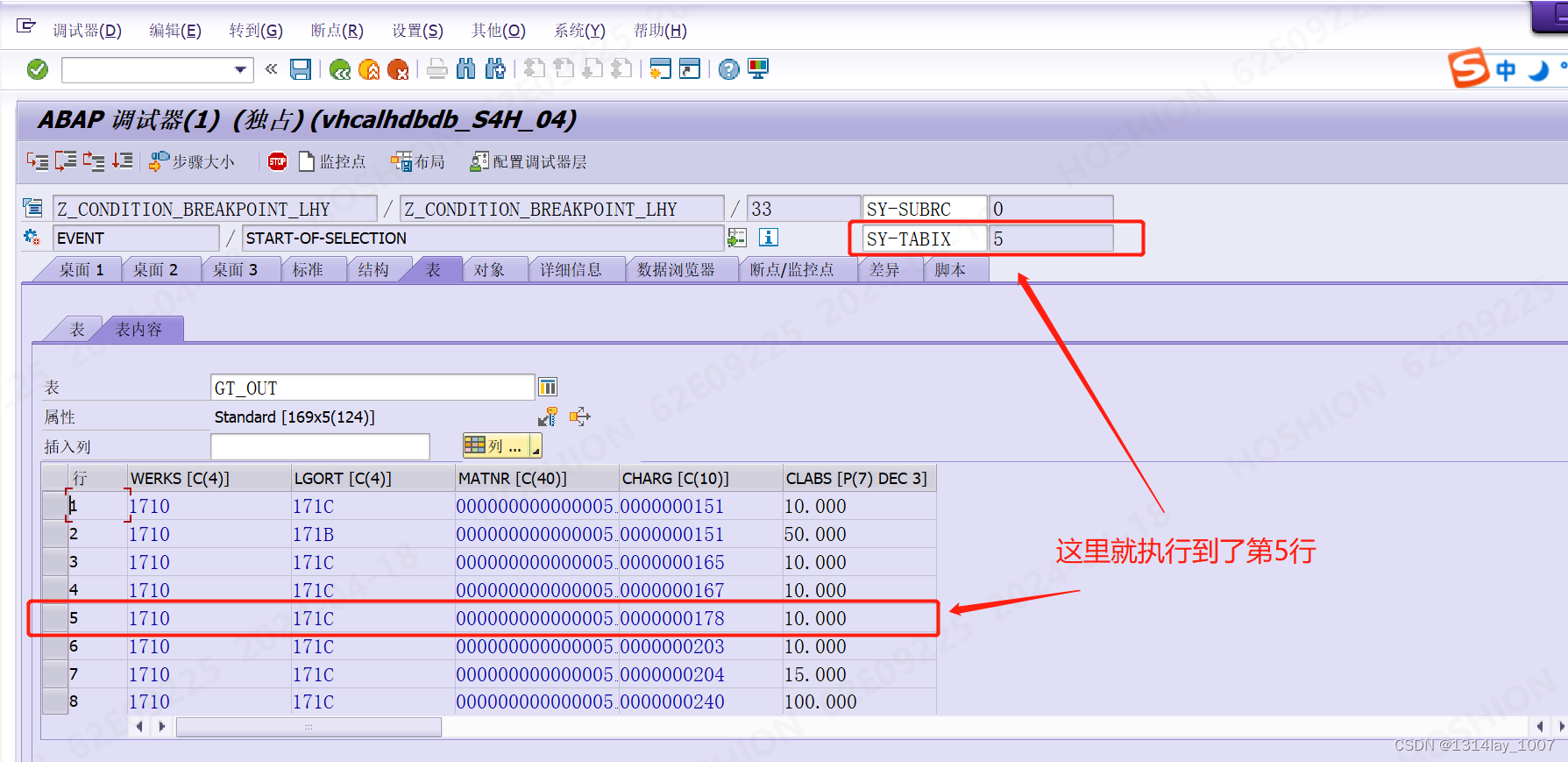Open the 帮助(H) menu
The height and width of the screenshot is (762, 1568).
660,31
